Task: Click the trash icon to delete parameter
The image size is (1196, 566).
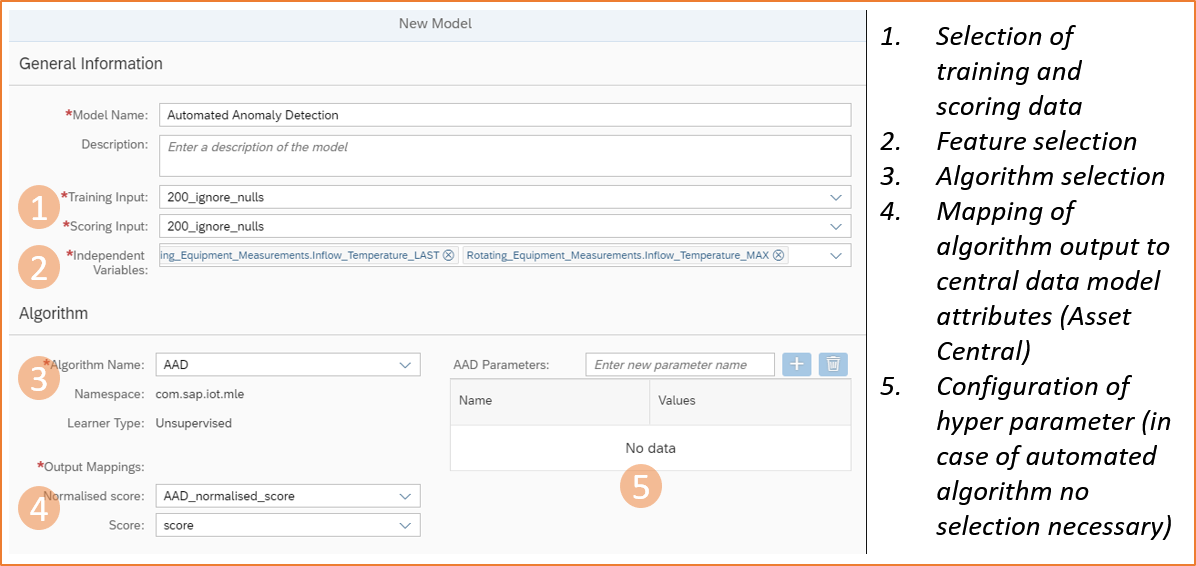Action: 833,365
